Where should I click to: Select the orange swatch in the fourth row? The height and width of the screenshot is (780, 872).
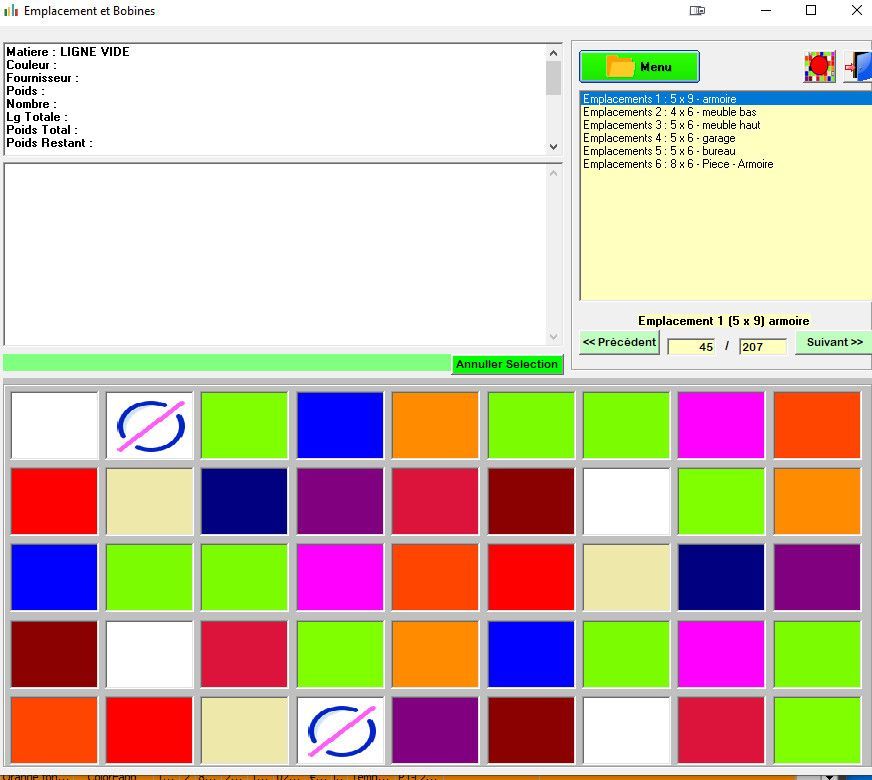pos(435,654)
